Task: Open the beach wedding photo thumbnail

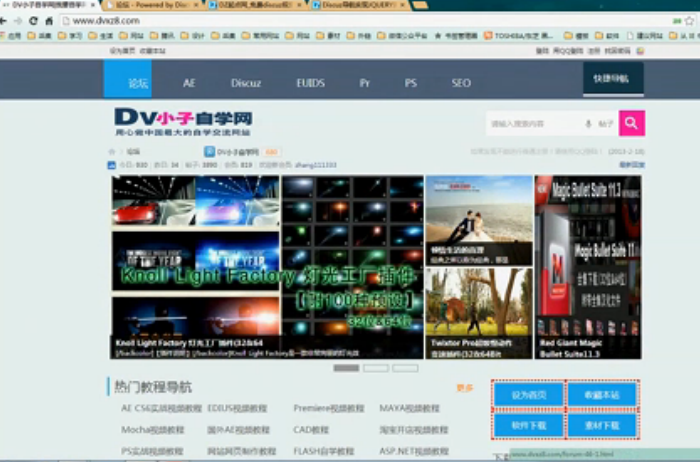Action: point(479,221)
